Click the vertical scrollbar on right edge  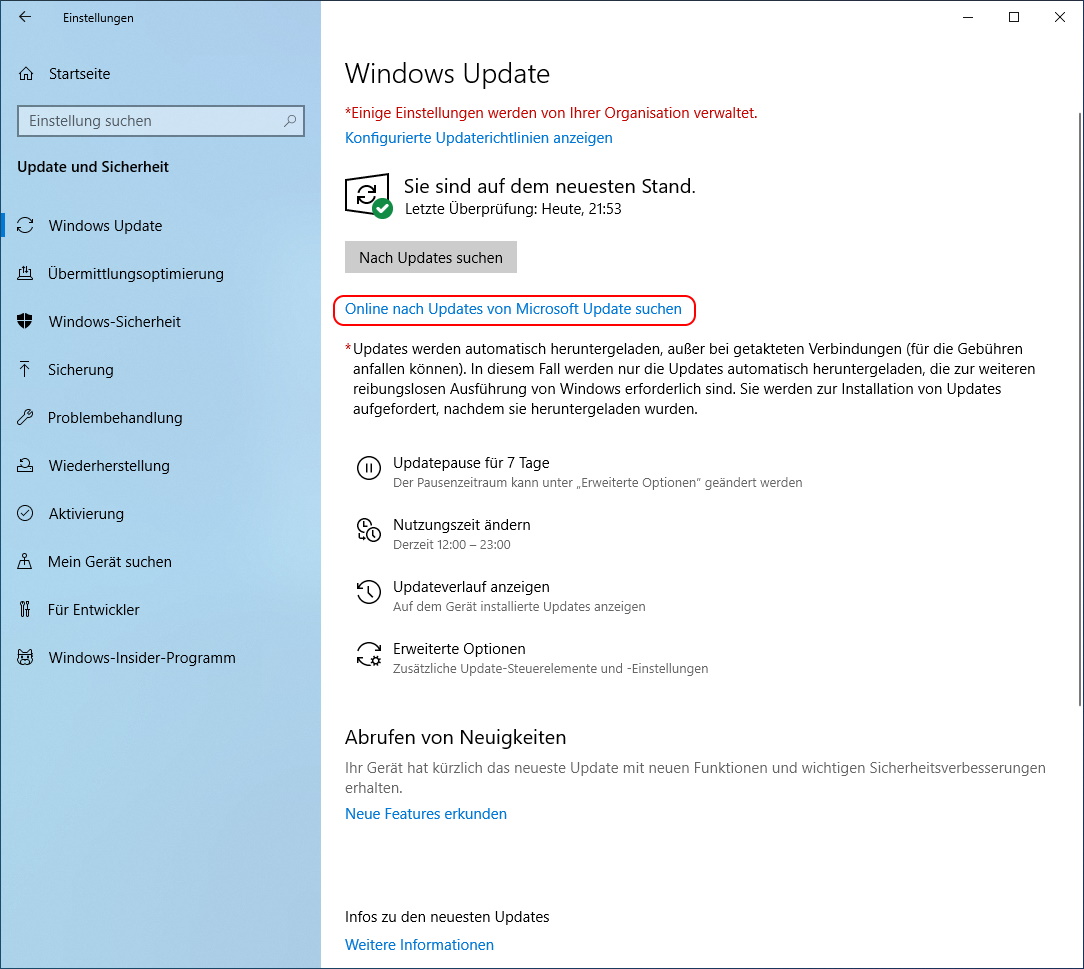click(1080, 408)
